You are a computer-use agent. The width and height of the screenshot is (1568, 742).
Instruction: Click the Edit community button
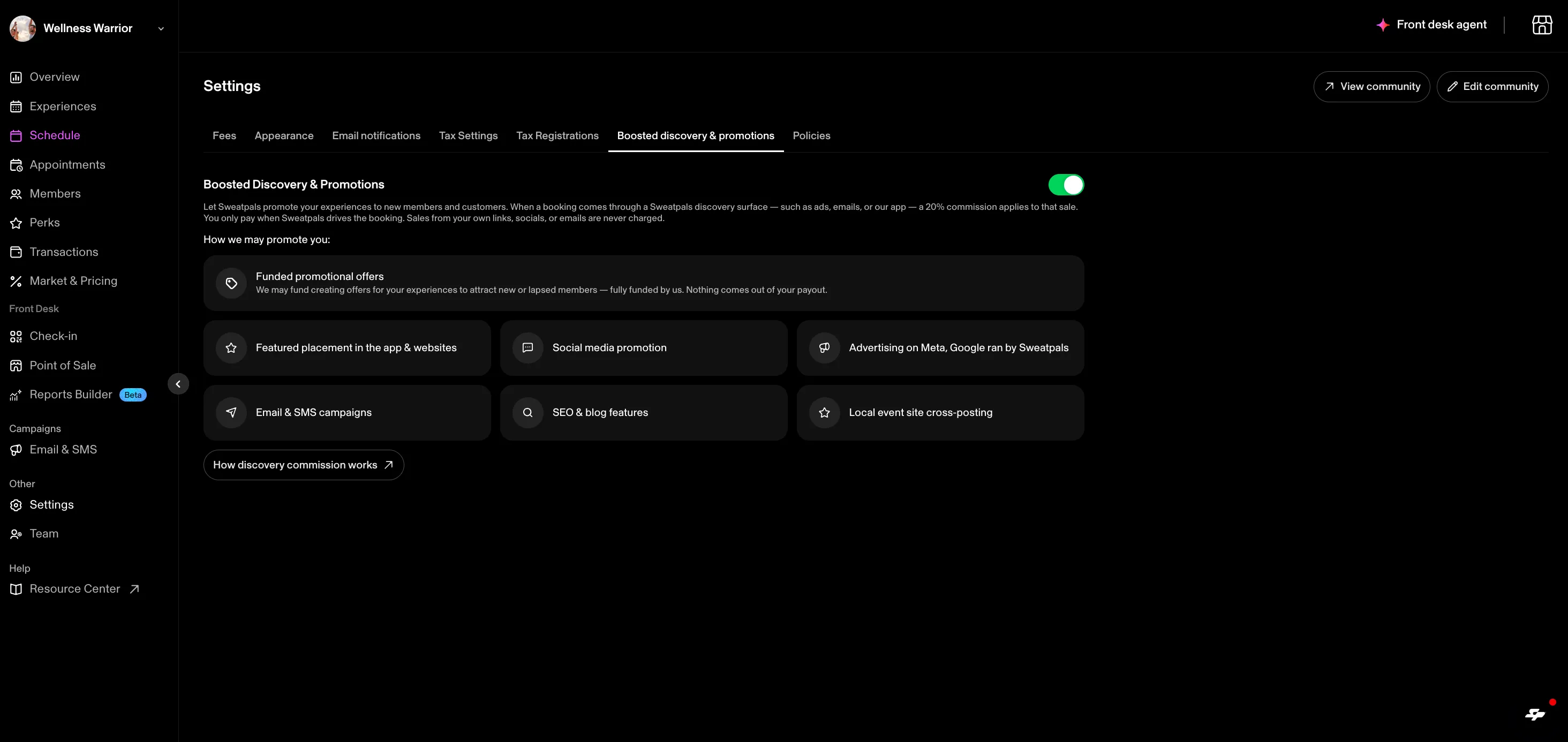coord(1492,86)
